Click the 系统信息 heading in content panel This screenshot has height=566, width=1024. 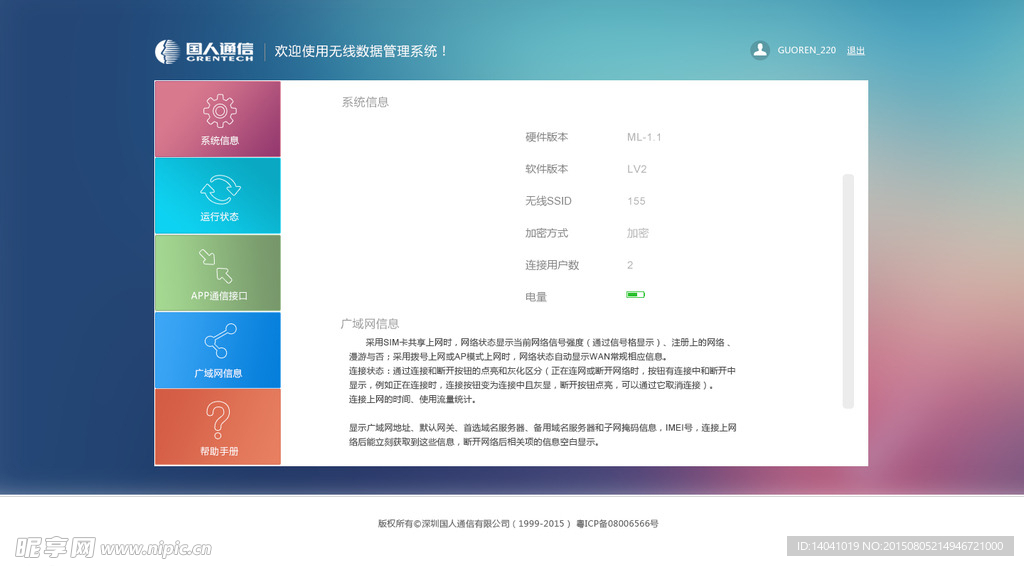pos(365,102)
